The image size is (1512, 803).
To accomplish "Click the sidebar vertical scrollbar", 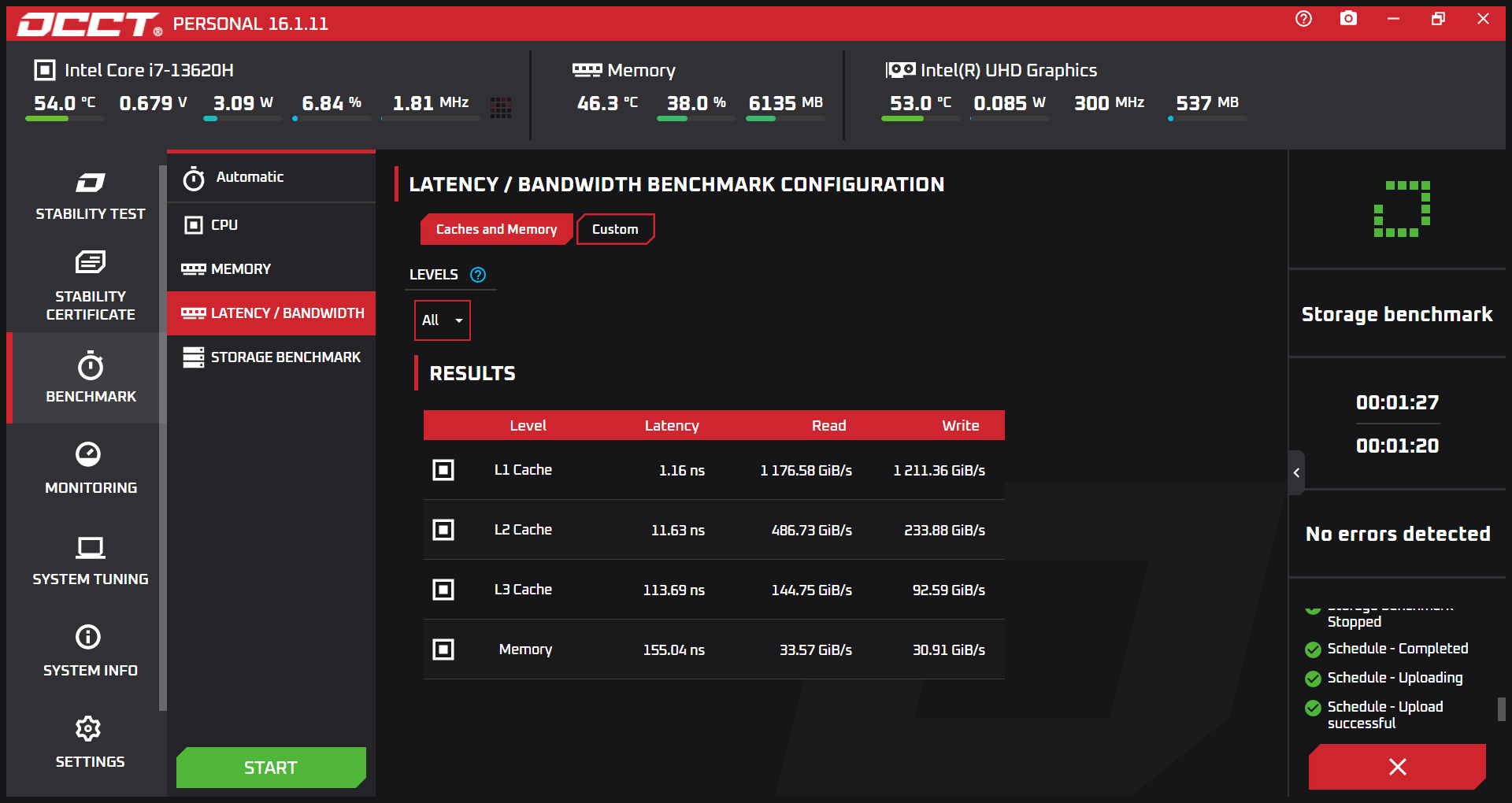I will tap(162, 437).
